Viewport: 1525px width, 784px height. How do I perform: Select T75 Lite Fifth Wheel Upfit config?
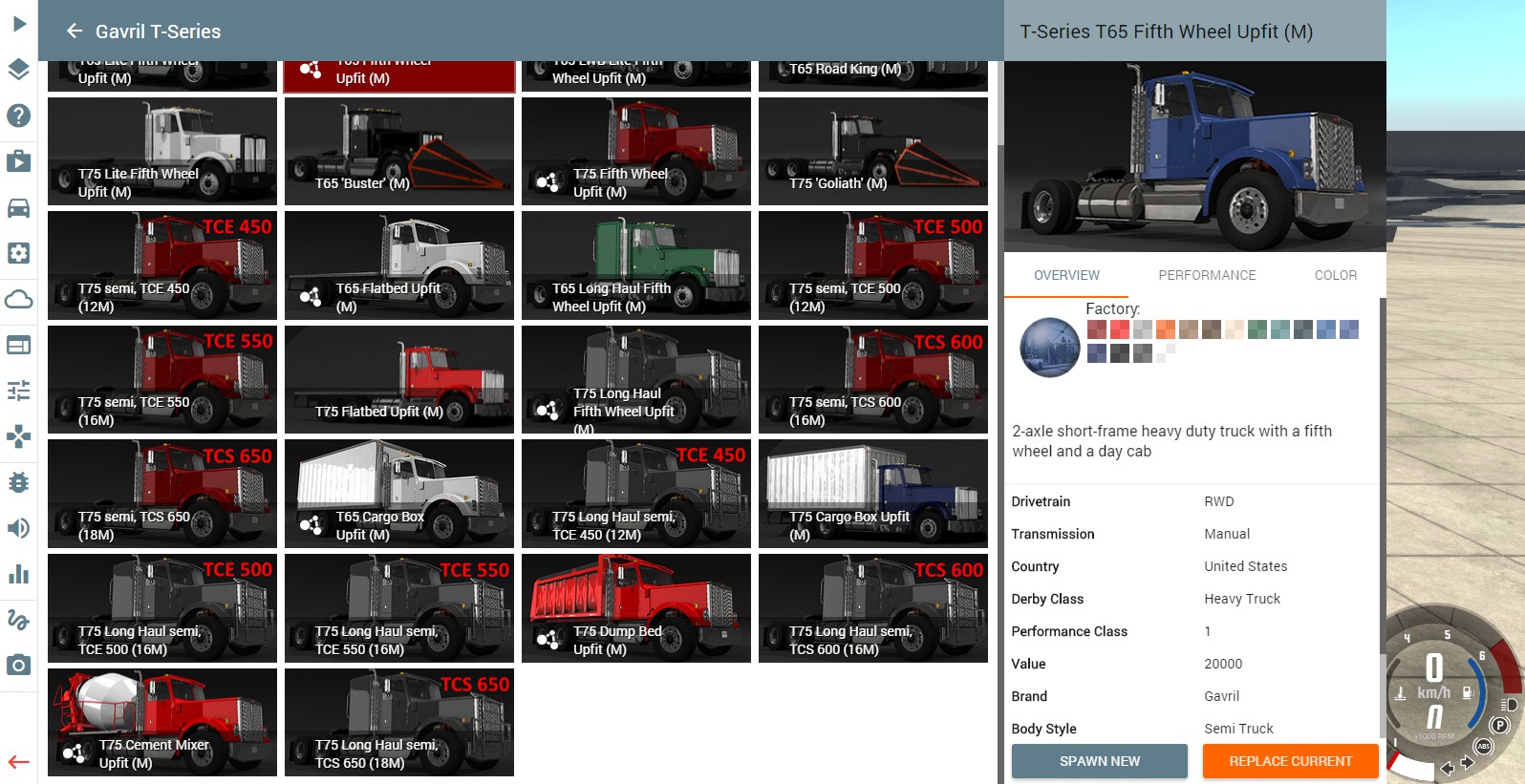click(162, 151)
